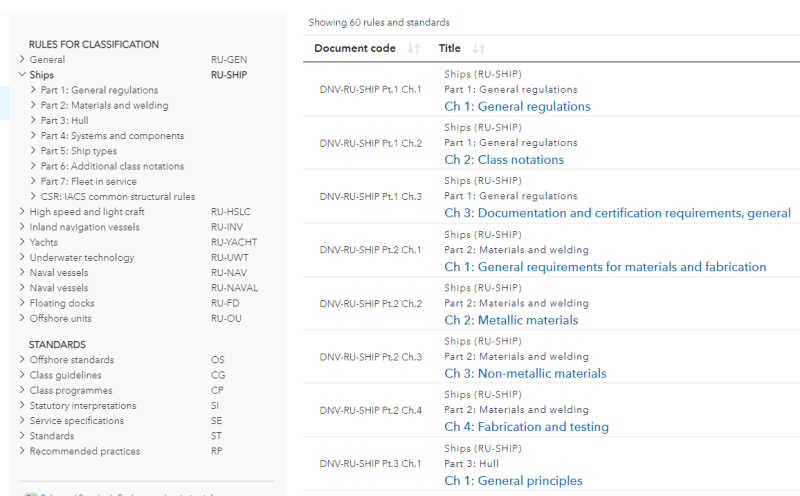Select Yachts tree item label
Screen dimensions: 800x496
43,242
